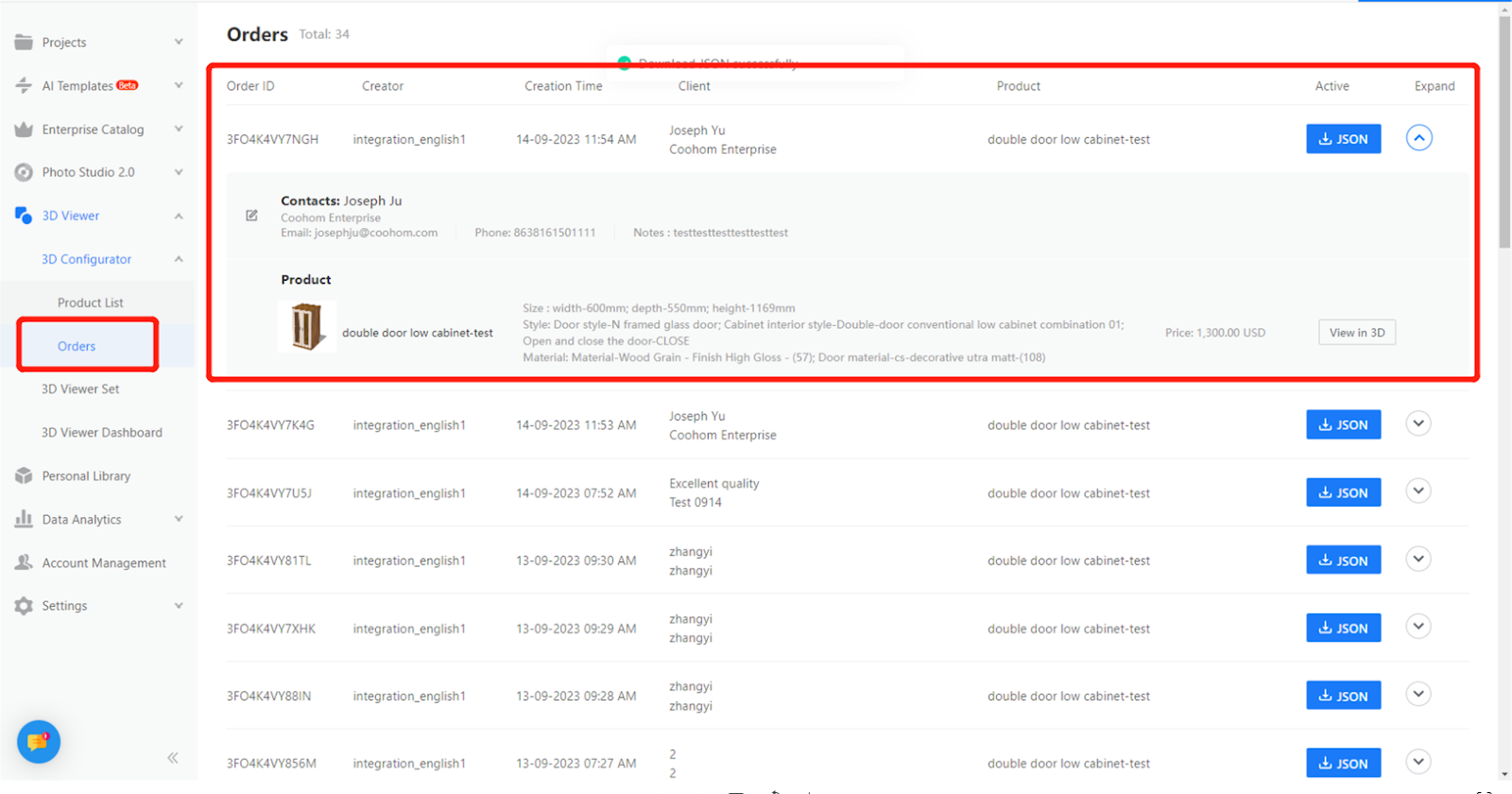Click the View in 3D button
Viewport: 1512px width, 794px height.
click(1357, 333)
